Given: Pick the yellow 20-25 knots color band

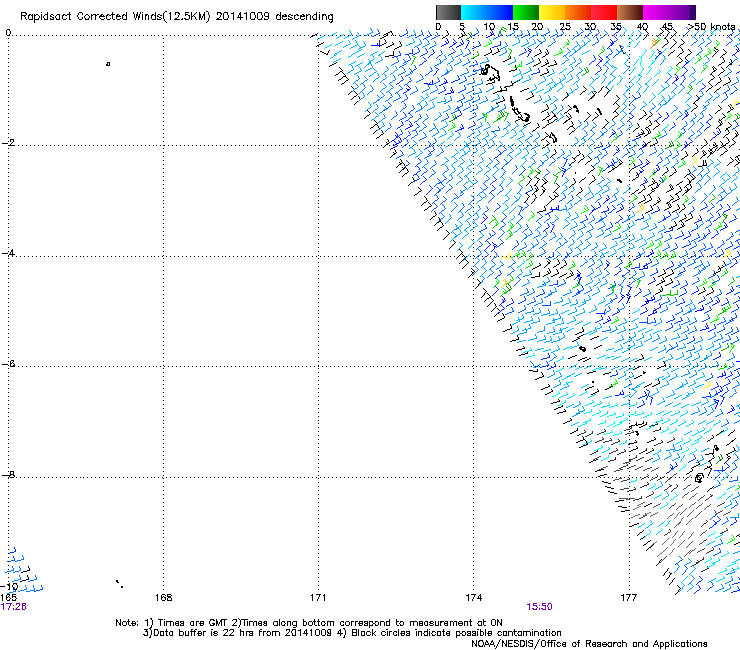Looking at the screenshot, I should [552, 12].
